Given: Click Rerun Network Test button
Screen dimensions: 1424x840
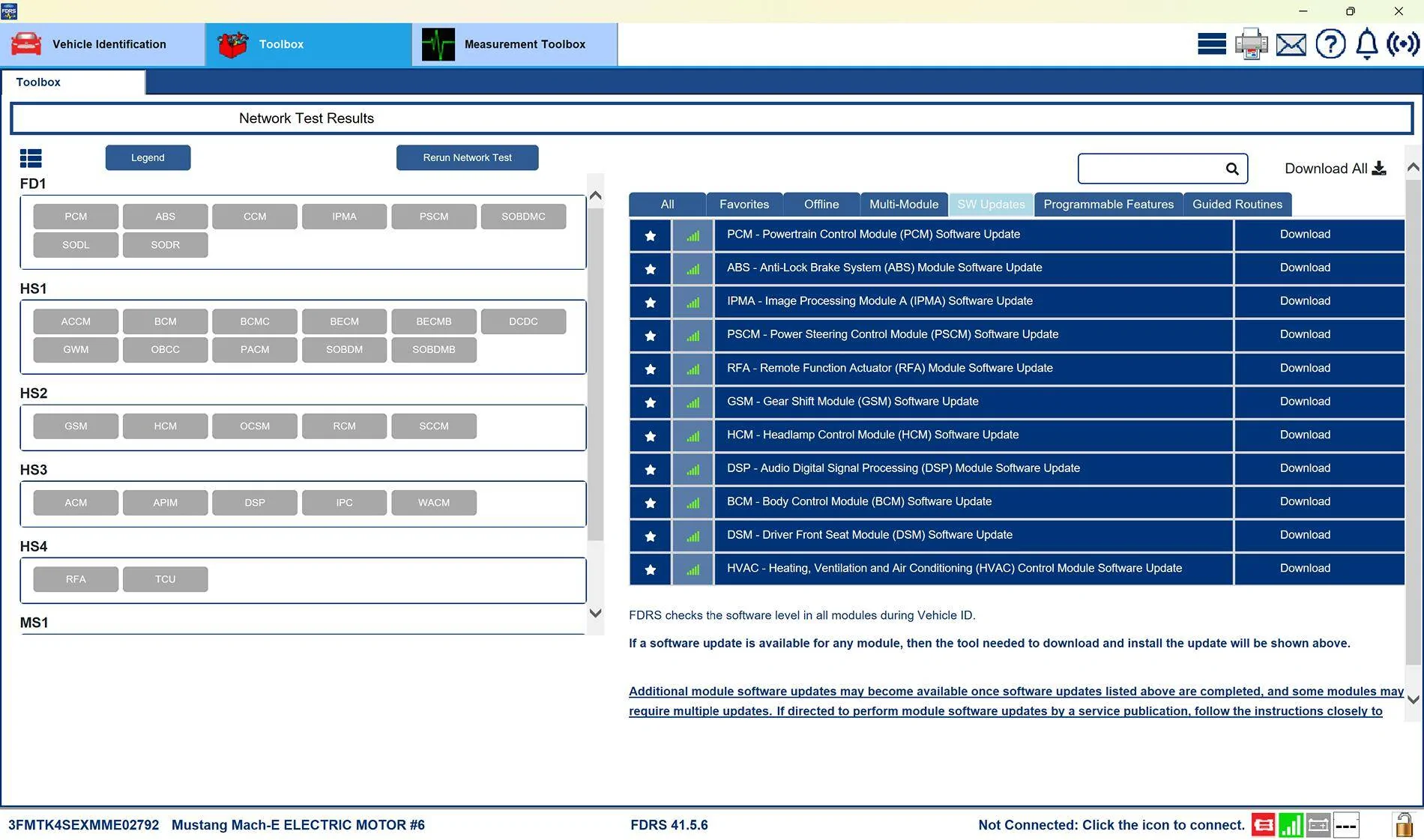Looking at the screenshot, I should coord(467,157).
